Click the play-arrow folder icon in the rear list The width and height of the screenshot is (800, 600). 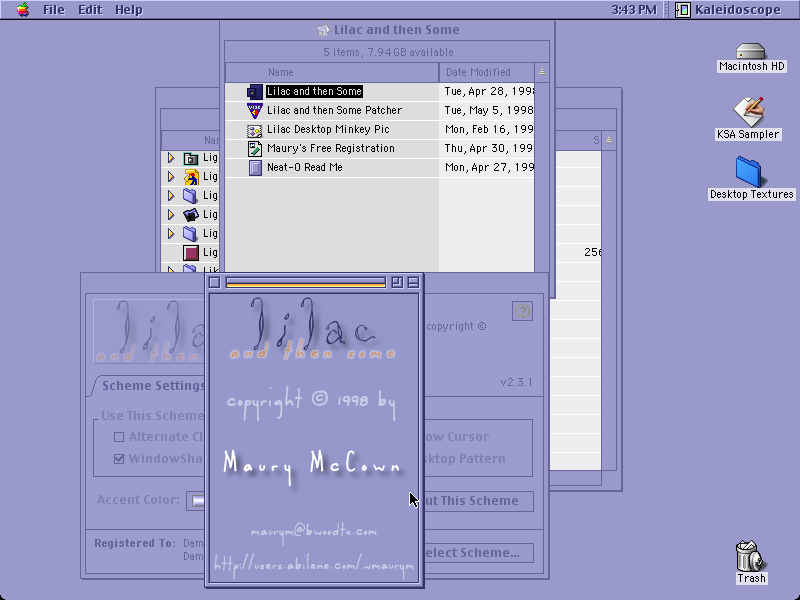(191, 158)
